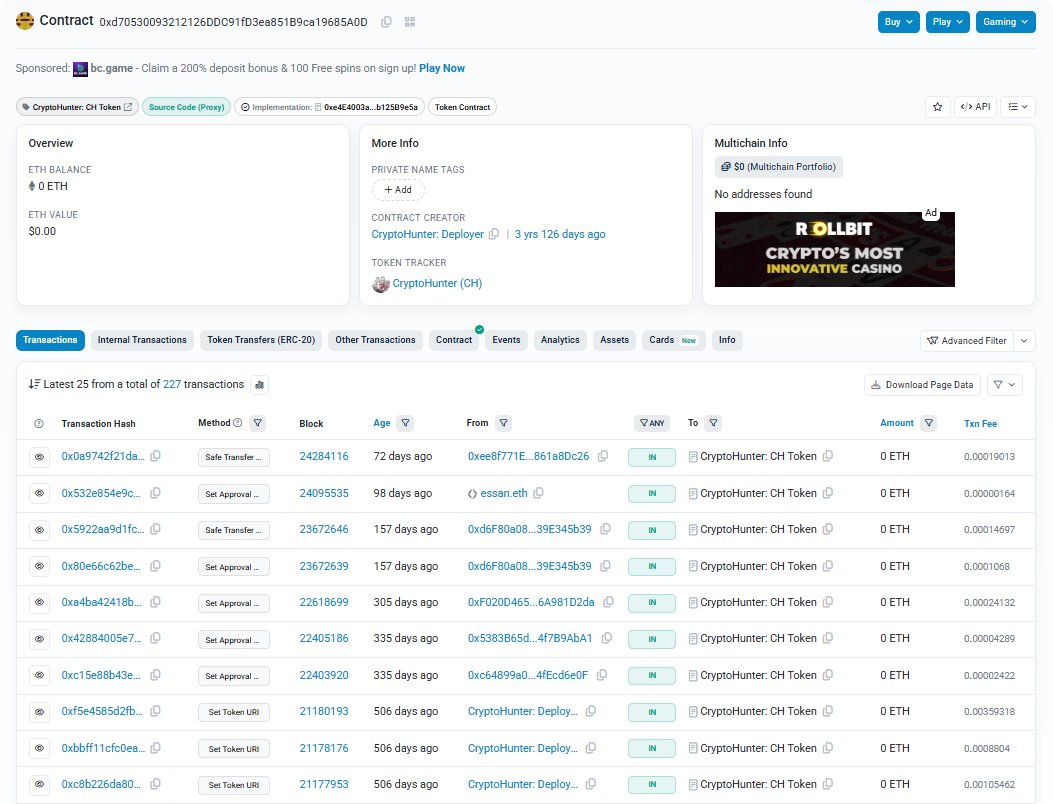The height and width of the screenshot is (804, 1053).
Task: Copy sender address 0xee8f771E...861a8Dc26
Action: (x=603, y=456)
